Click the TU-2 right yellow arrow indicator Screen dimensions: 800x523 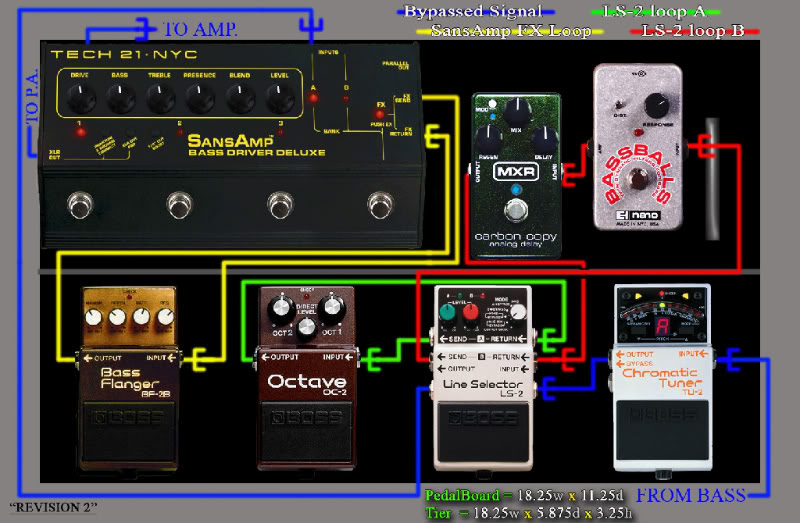pyautogui.click(x=686, y=296)
